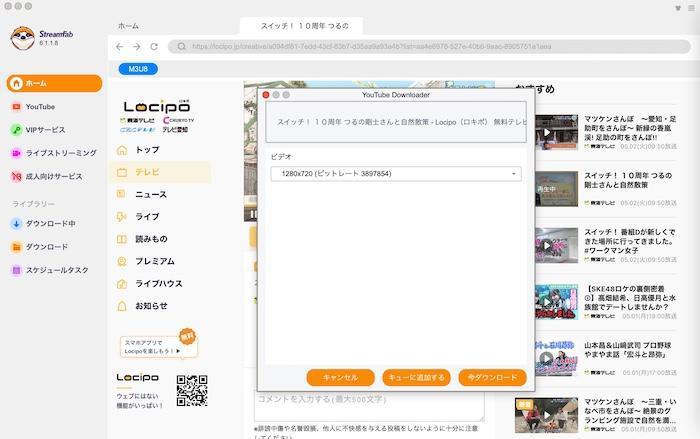Click the browser forward arrow
Viewport: 700px width, 439px height.
pos(137,46)
